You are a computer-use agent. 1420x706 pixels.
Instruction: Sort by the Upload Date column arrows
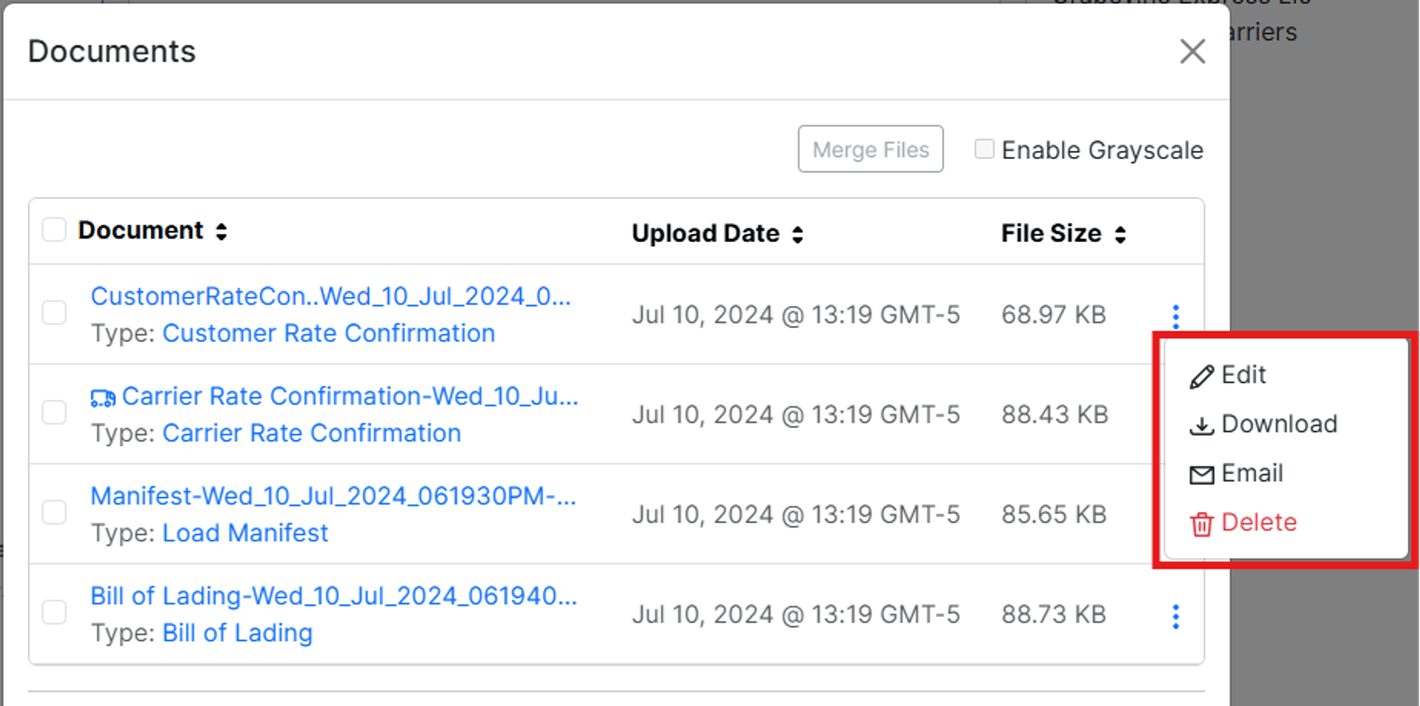click(797, 235)
